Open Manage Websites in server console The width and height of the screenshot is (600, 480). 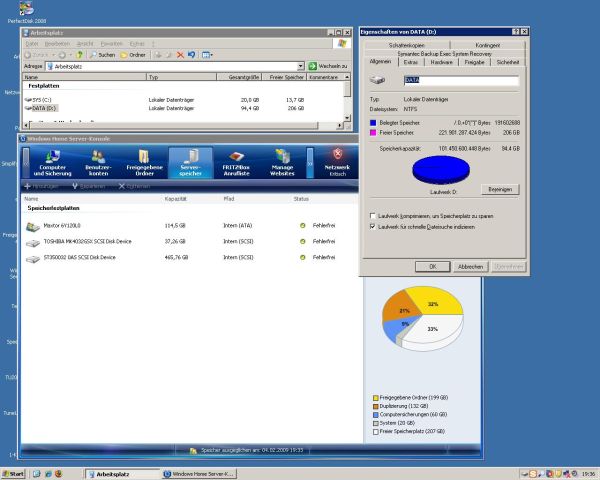pos(282,163)
